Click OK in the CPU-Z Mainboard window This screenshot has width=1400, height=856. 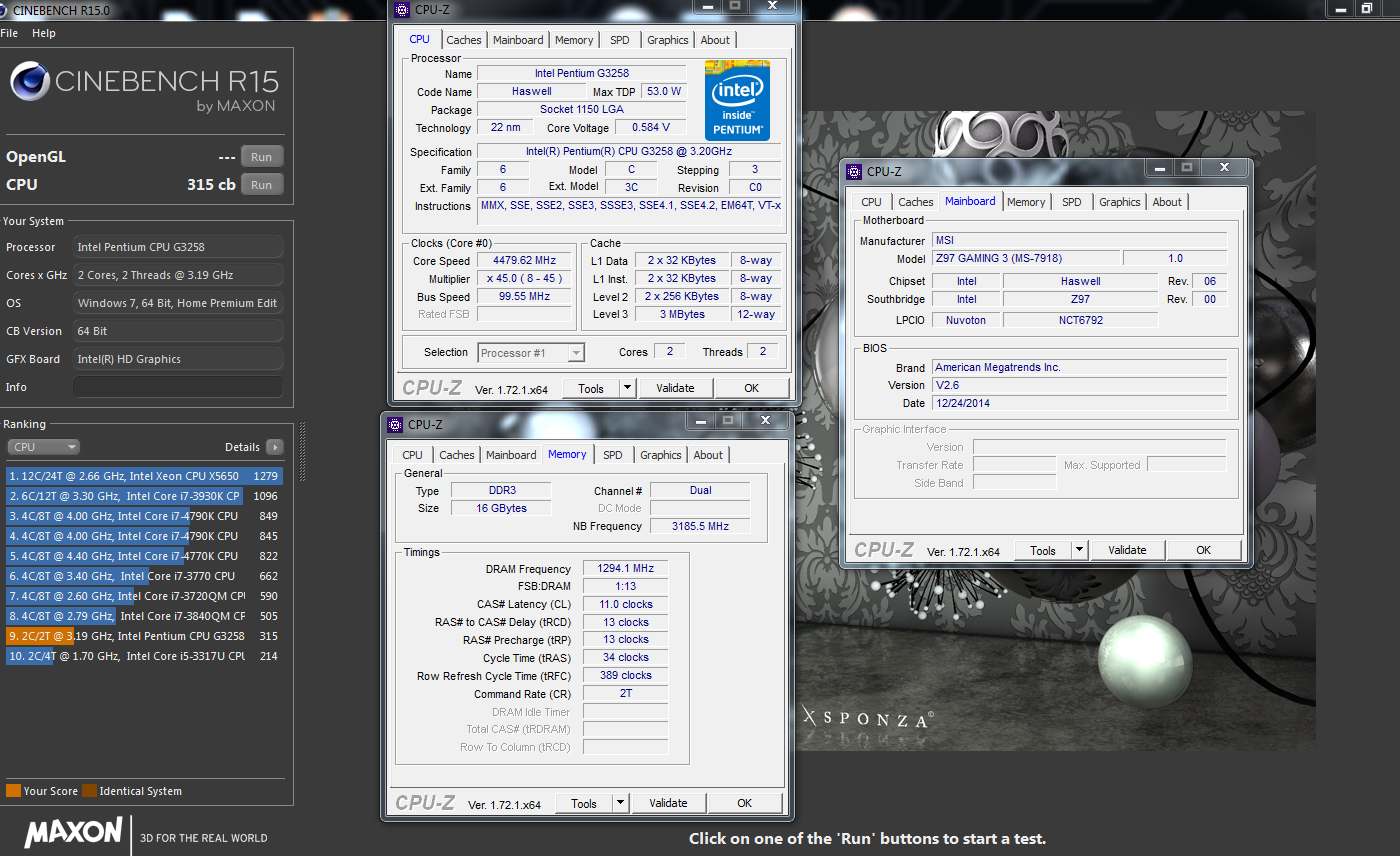pos(1203,550)
